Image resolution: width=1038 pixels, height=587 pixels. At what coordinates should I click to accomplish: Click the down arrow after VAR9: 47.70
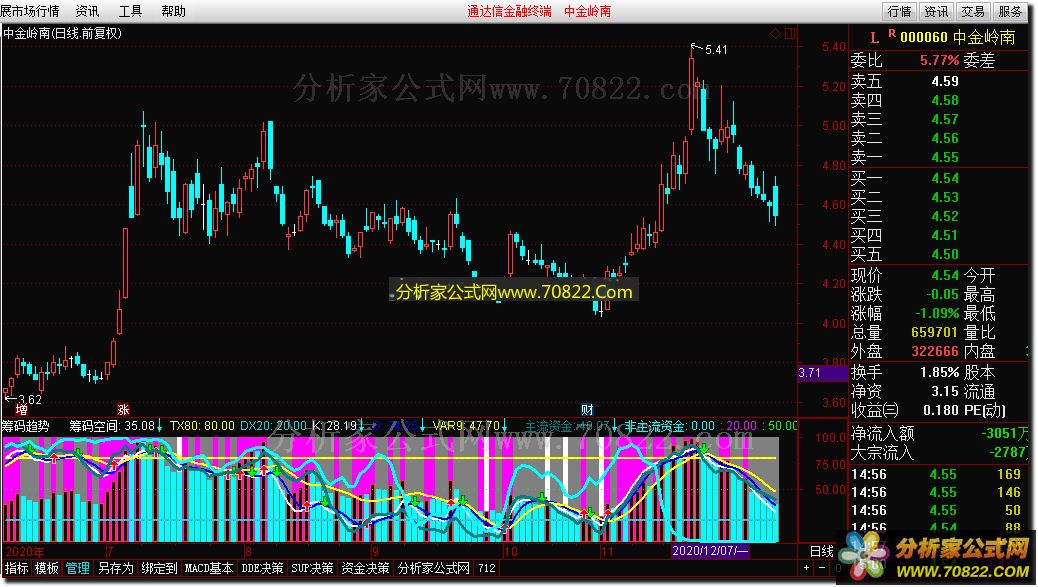(x=504, y=426)
